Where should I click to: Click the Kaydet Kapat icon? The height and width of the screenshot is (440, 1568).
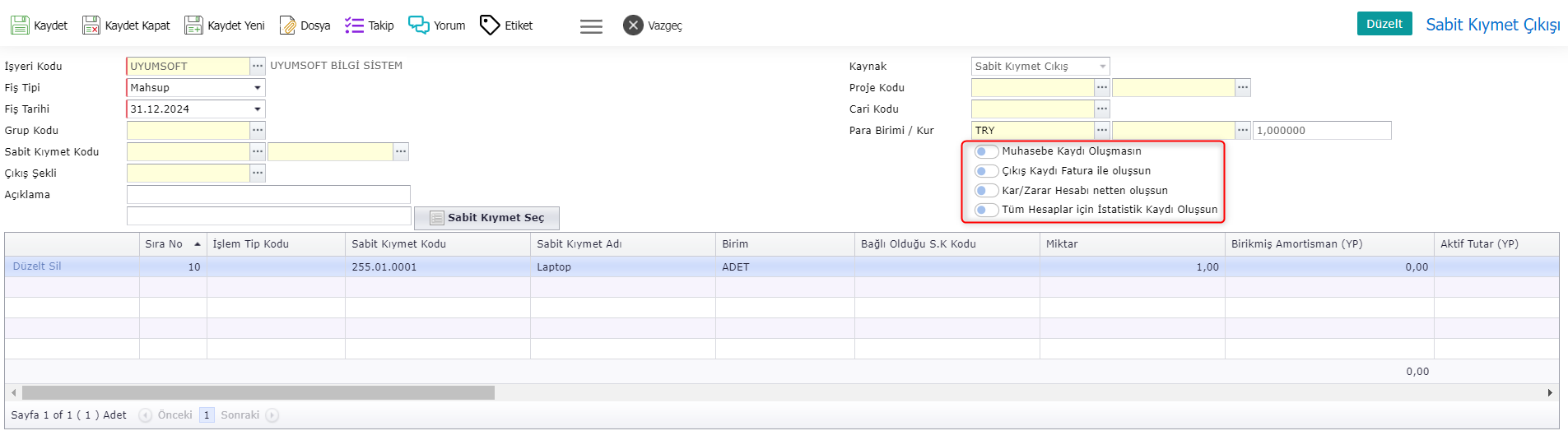(91, 25)
